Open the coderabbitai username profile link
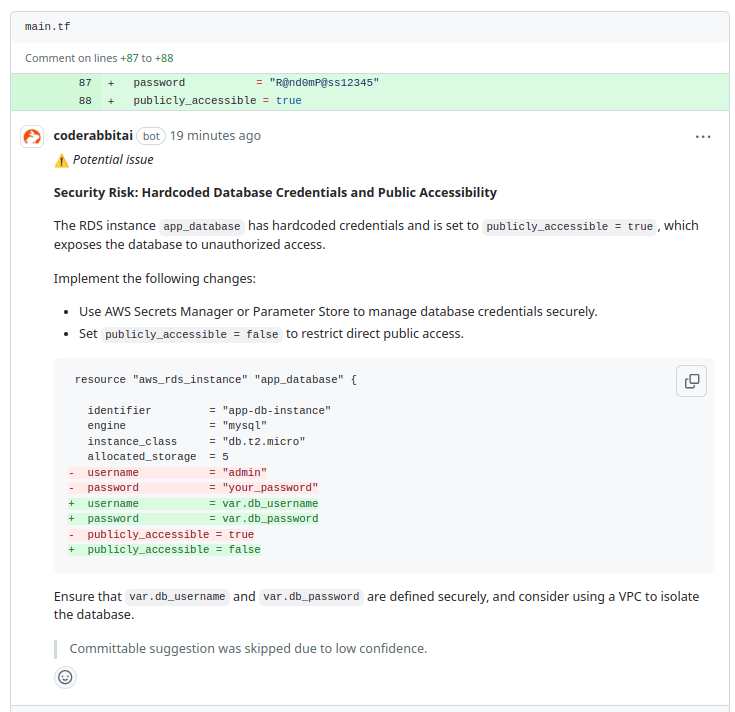 (92, 136)
